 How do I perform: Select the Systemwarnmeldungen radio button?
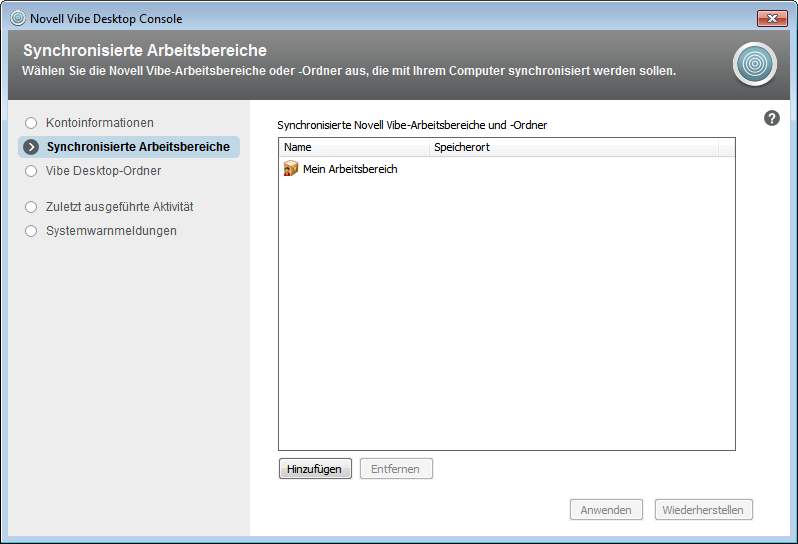pos(31,231)
